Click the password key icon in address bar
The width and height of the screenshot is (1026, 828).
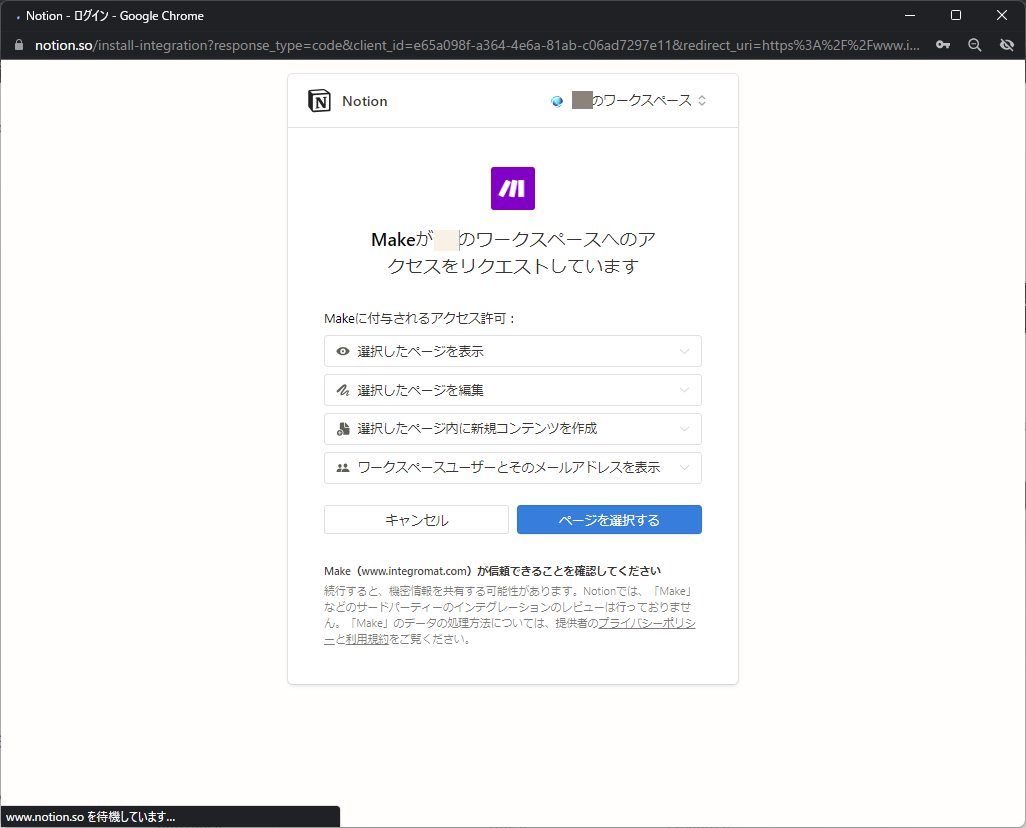click(x=943, y=45)
